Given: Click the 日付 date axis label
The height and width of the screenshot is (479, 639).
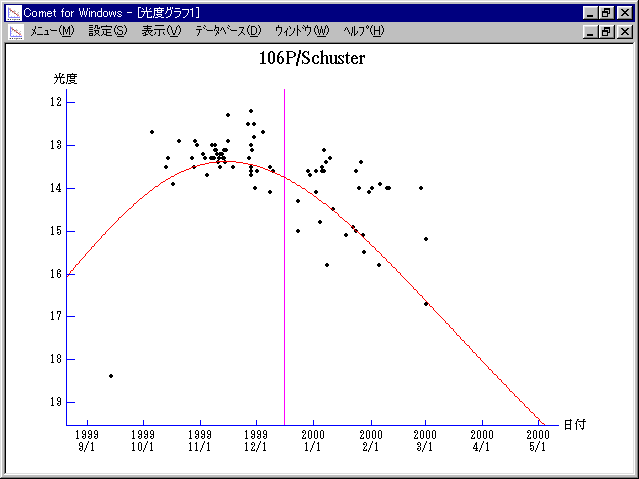Looking at the screenshot, I should [x=573, y=424].
